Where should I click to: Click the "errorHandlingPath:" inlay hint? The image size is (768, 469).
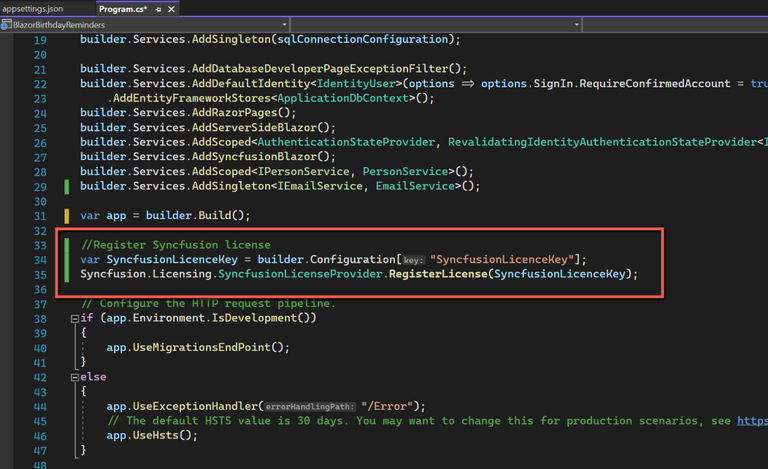coord(311,406)
